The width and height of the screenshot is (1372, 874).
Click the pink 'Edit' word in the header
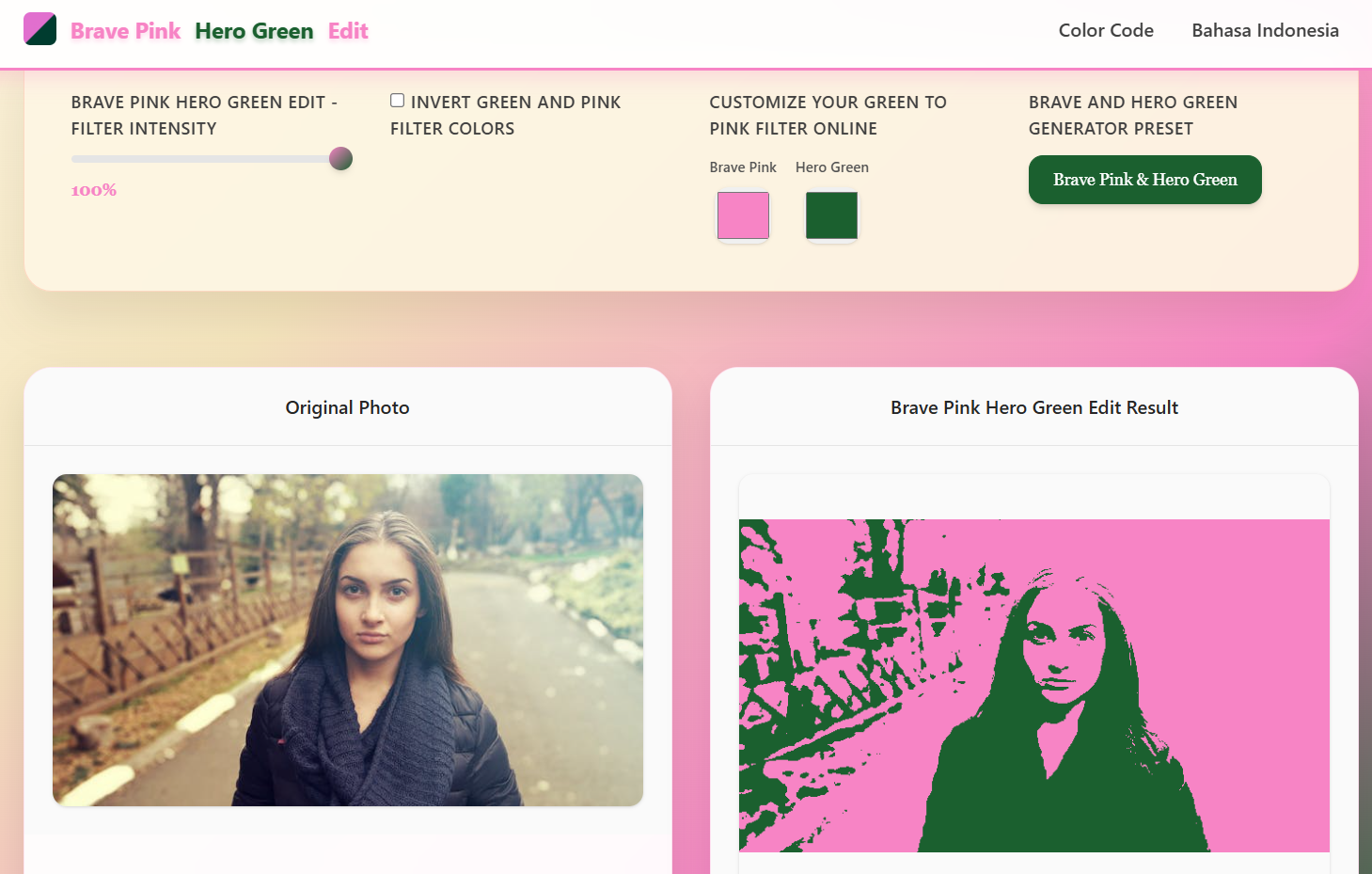pyautogui.click(x=348, y=31)
